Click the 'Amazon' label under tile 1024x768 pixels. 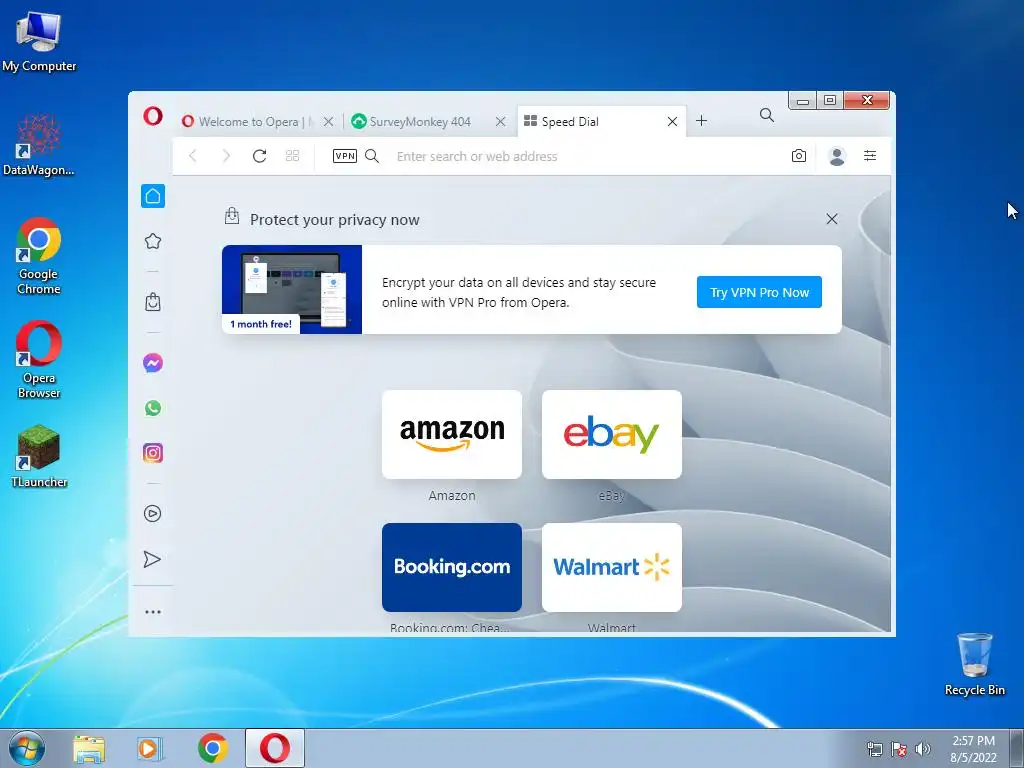[452, 496]
